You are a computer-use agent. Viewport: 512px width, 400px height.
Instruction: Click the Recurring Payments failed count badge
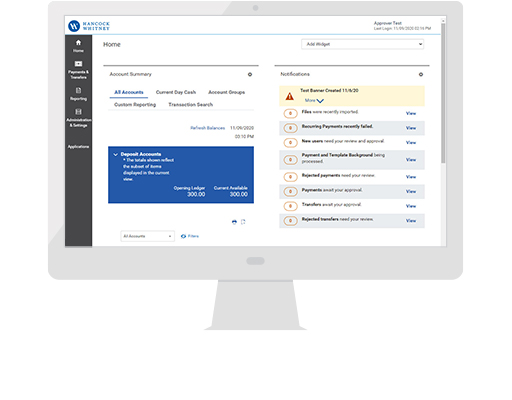[290, 128]
